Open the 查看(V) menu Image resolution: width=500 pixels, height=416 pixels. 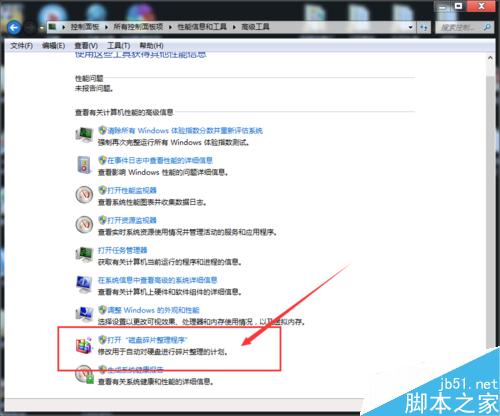(x=86, y=46)
